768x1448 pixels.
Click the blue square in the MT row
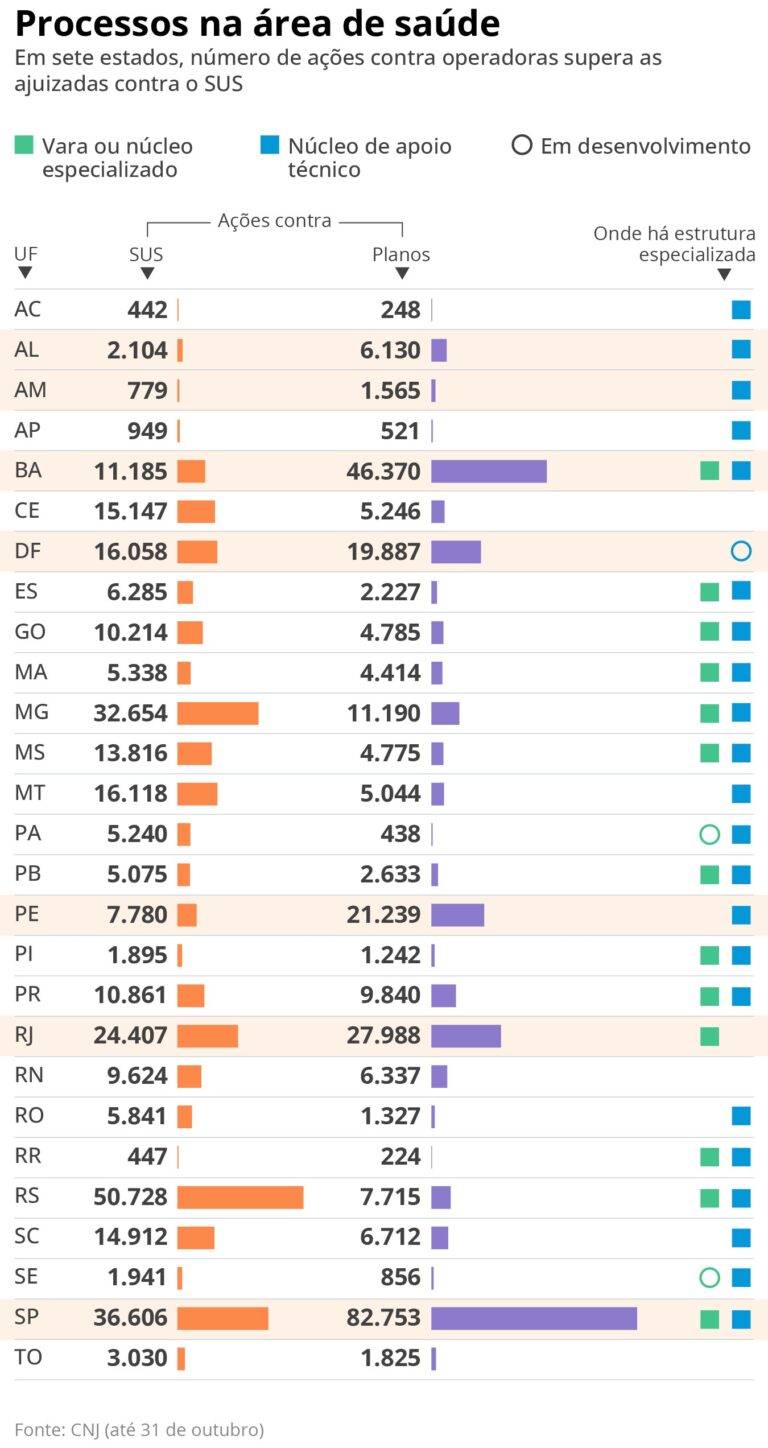click(741, 794)
